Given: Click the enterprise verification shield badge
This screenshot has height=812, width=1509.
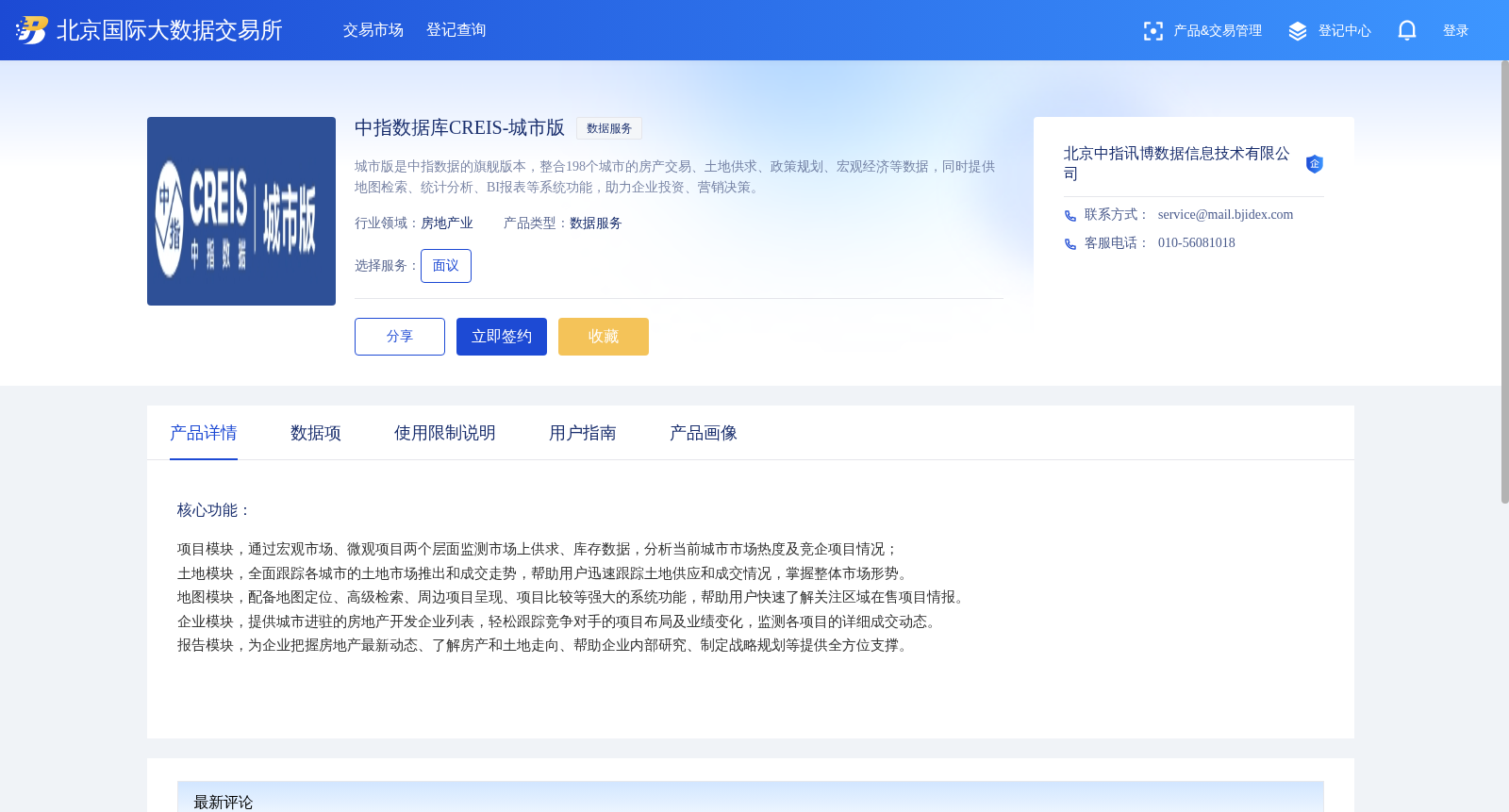Looking at the screenshot, I should point(1315,164).
